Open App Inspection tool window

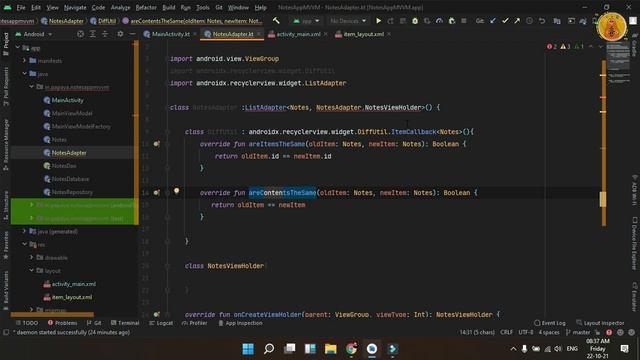click(240, 323)
